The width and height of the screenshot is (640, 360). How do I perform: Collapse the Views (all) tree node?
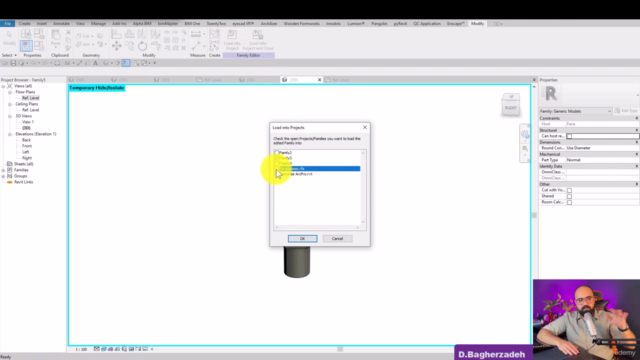(3, 86)
